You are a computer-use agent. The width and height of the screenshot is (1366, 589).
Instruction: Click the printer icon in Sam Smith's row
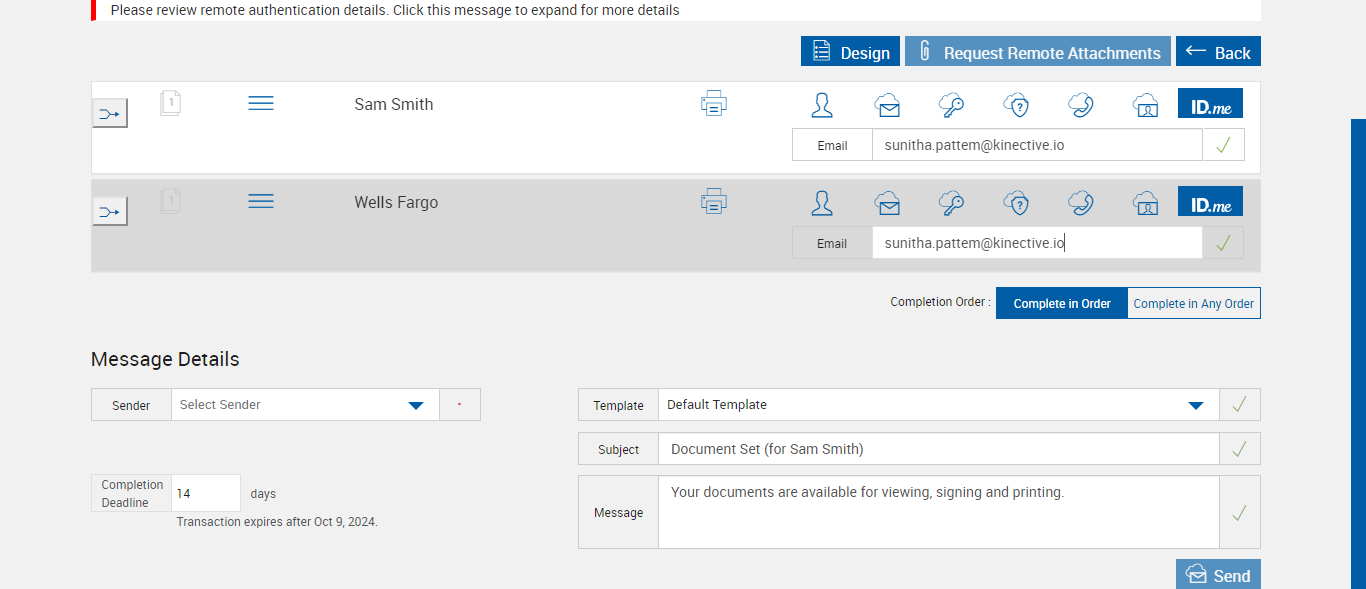[714, 104]
